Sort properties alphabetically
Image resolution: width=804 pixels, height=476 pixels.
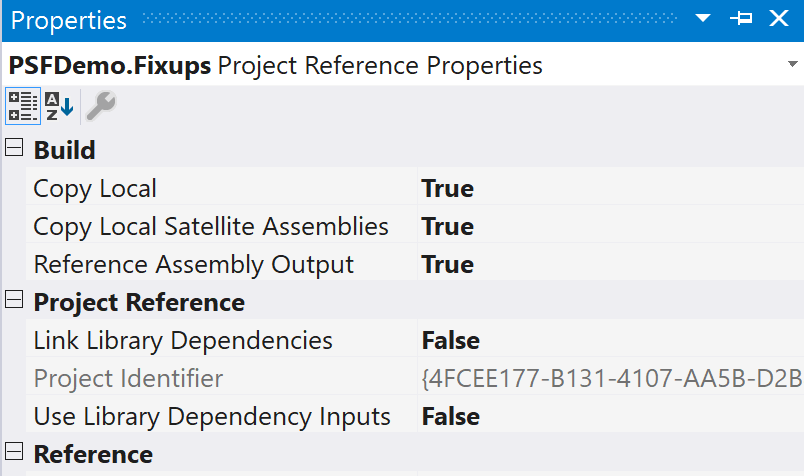(59, 104)
